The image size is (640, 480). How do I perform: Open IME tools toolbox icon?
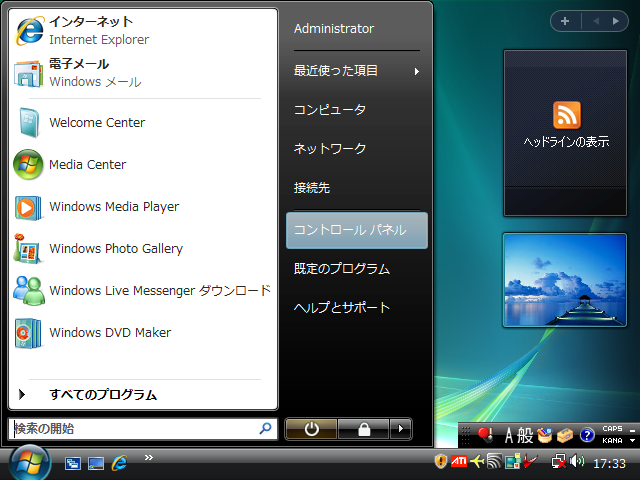[x=565, y=435]
